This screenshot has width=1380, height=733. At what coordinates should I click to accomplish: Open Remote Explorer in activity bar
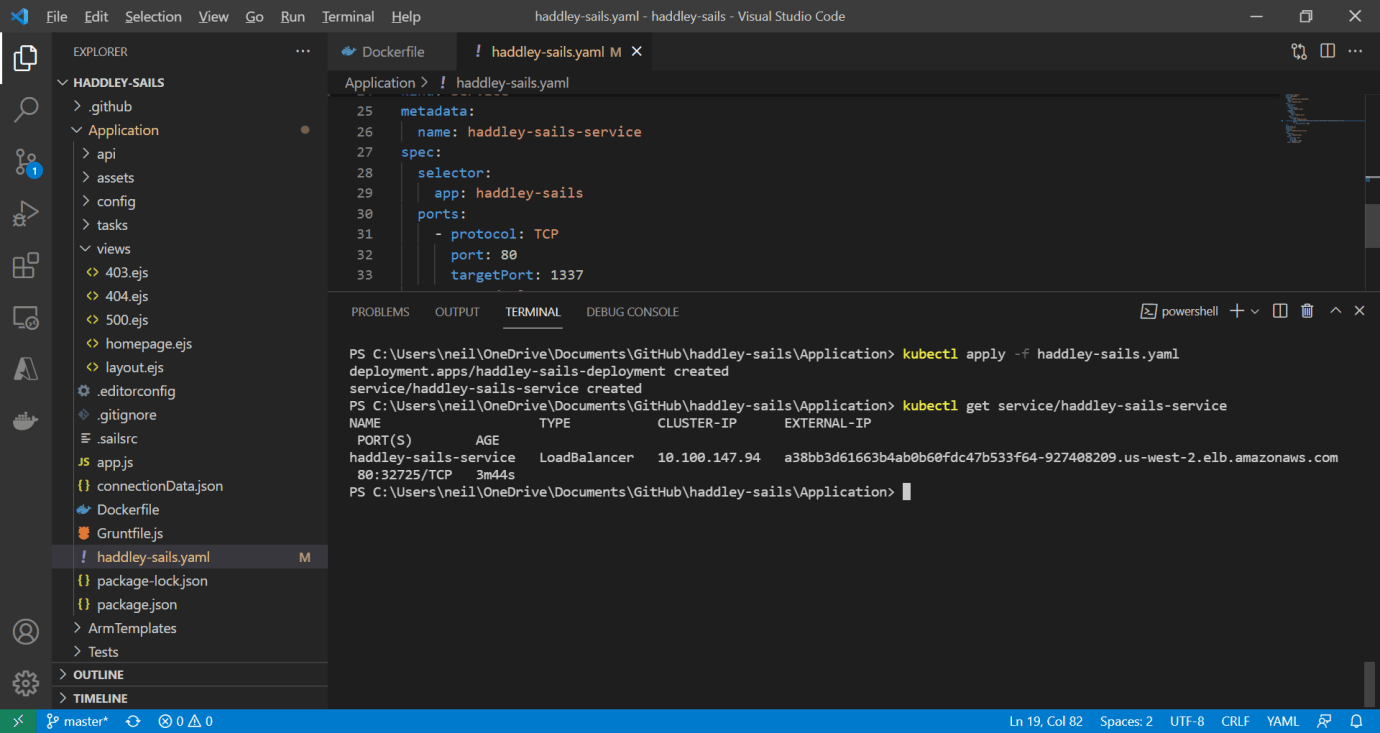[26, 318]
